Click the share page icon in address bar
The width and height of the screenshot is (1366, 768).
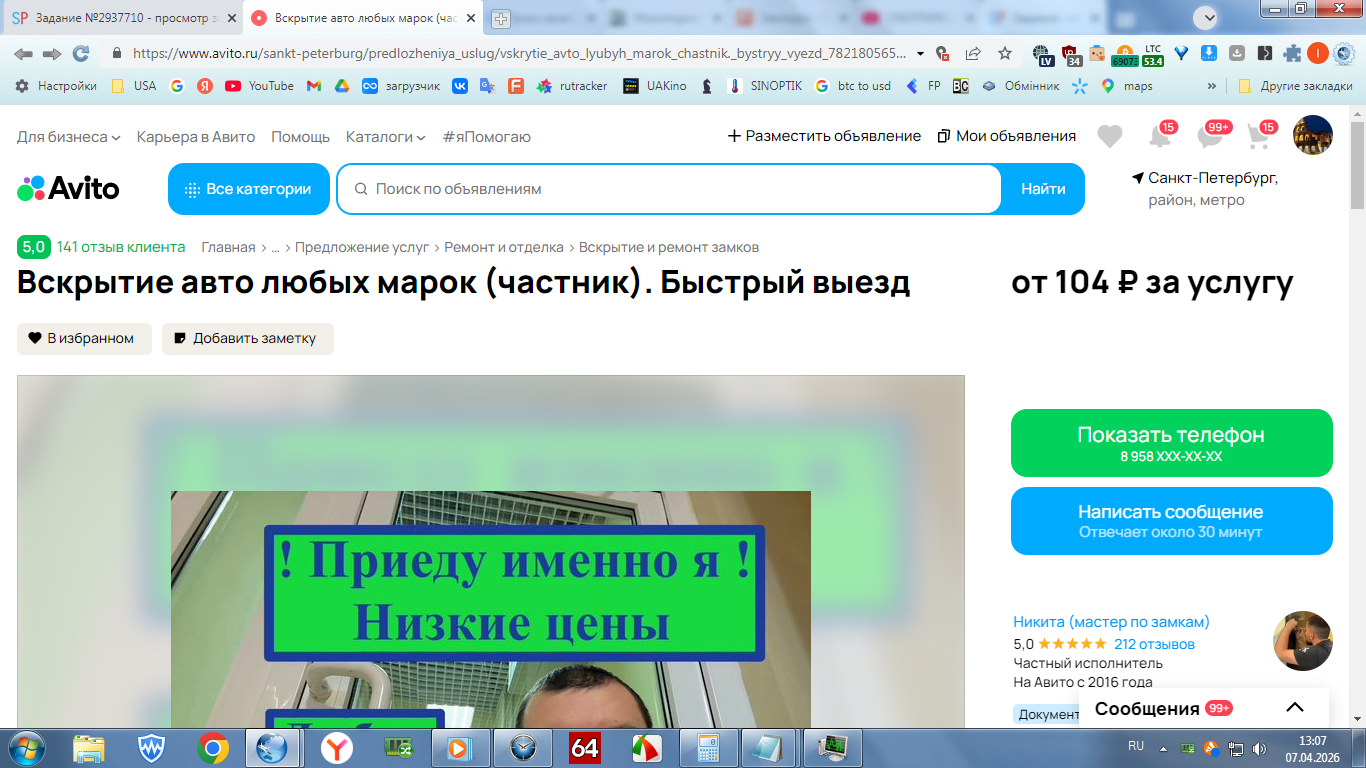click(x=973, y=54)
